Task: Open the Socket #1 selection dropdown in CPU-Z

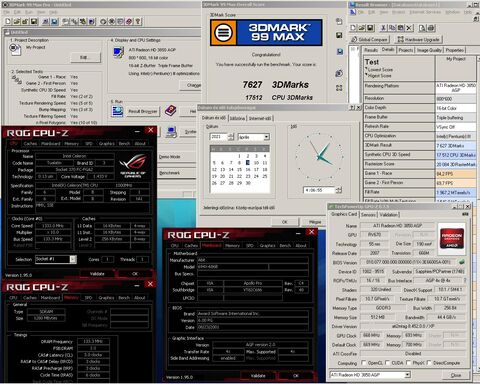Action: (x=73, y=259)
